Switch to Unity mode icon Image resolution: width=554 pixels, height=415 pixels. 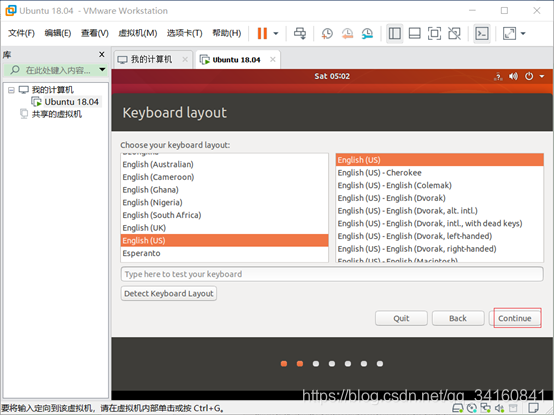pyautogui.click(x=454, y=34)
